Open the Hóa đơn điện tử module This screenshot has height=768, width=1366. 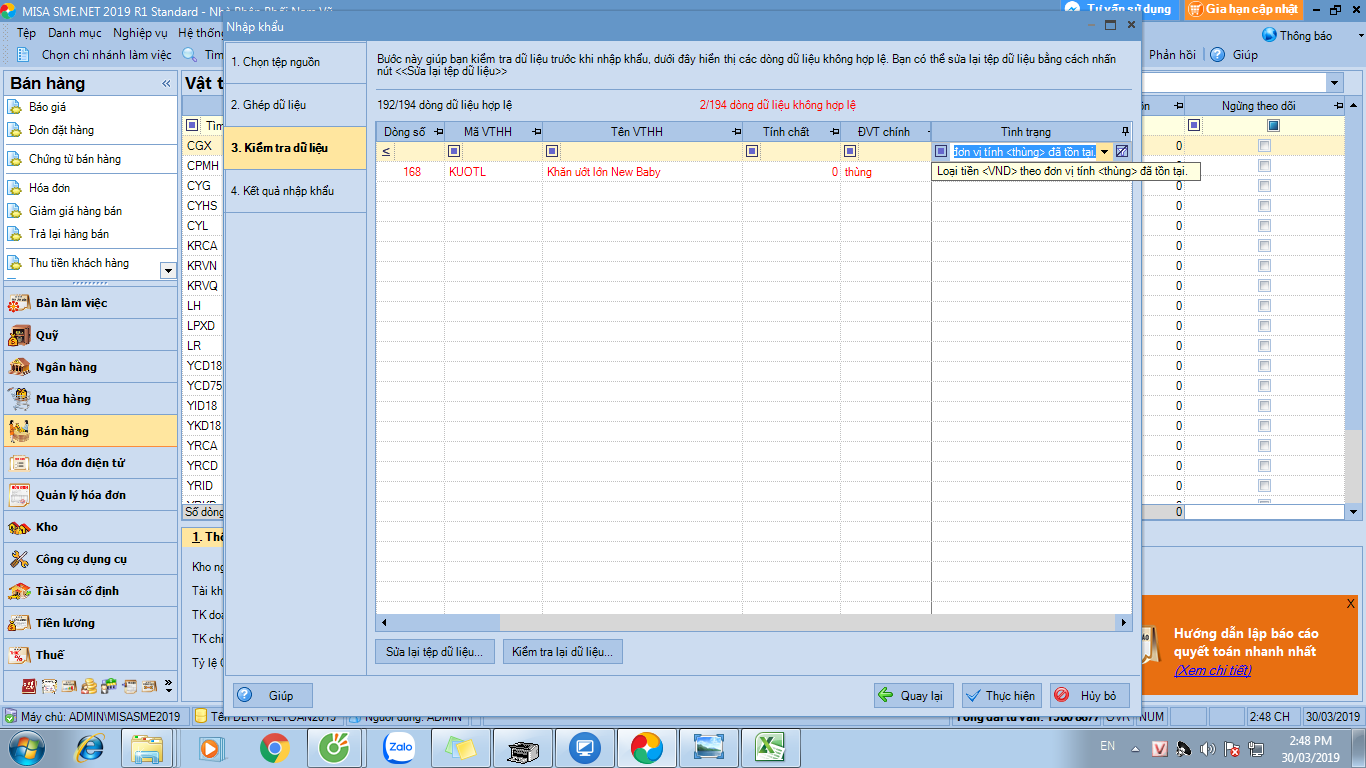(x=80, y=463)
